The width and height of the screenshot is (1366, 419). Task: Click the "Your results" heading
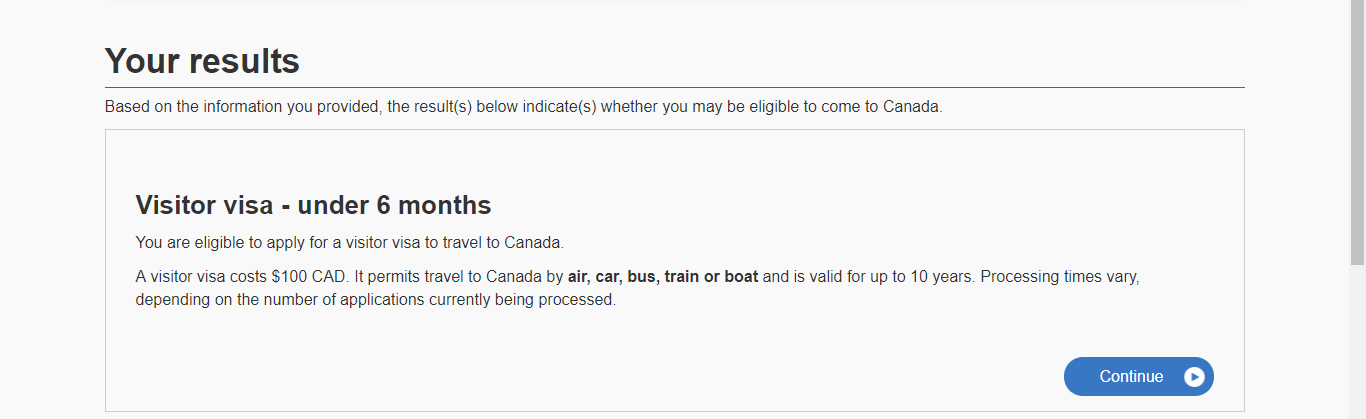coord(202,61)
